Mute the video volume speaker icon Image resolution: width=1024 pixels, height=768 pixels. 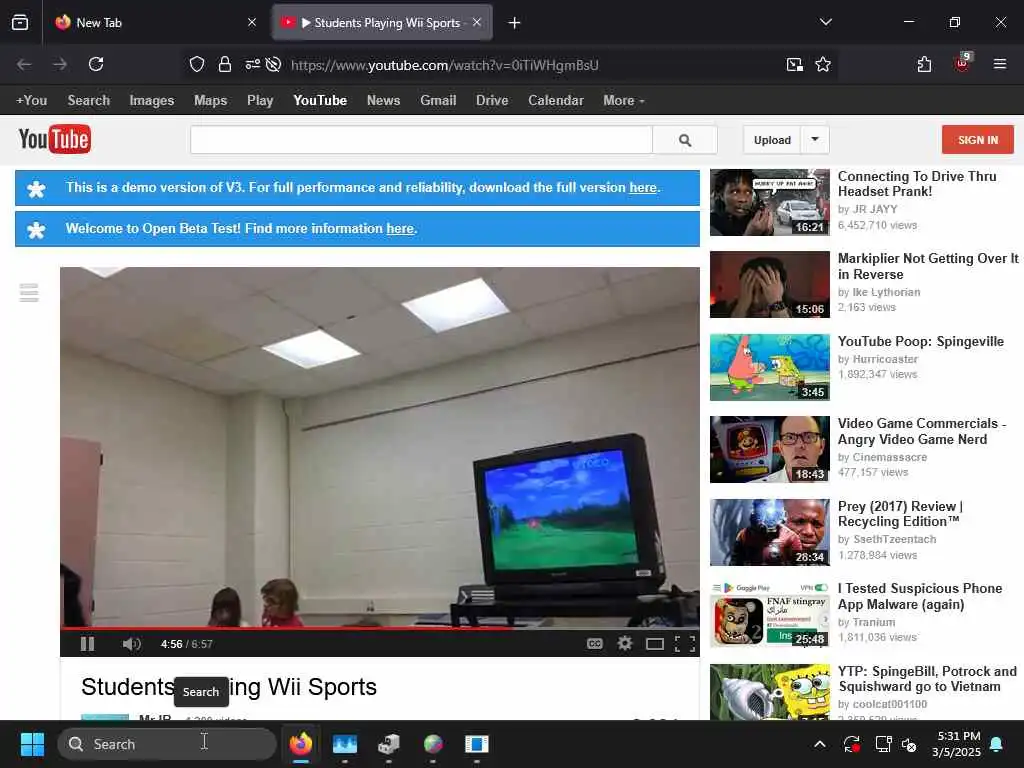pyautogui.click(x=131, y=644)
